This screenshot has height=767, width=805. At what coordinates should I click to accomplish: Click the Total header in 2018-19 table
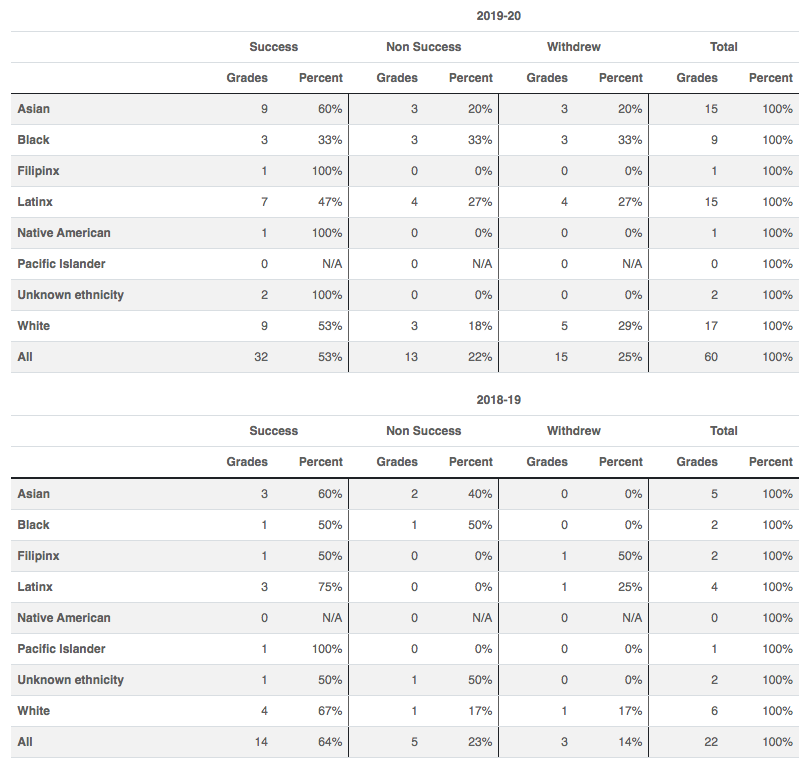[723, 431]
